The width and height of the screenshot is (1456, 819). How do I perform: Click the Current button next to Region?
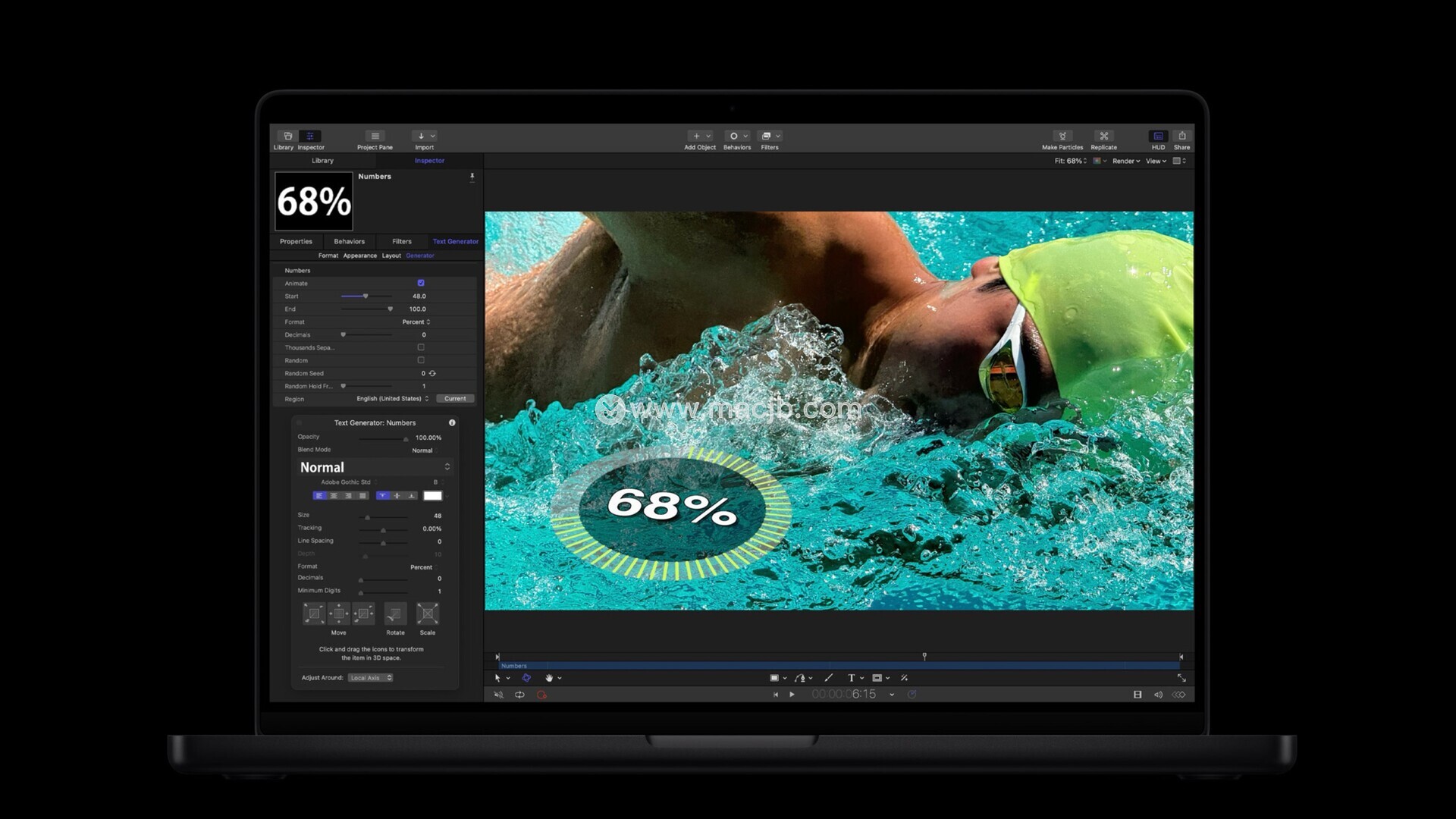pos(455,399)
